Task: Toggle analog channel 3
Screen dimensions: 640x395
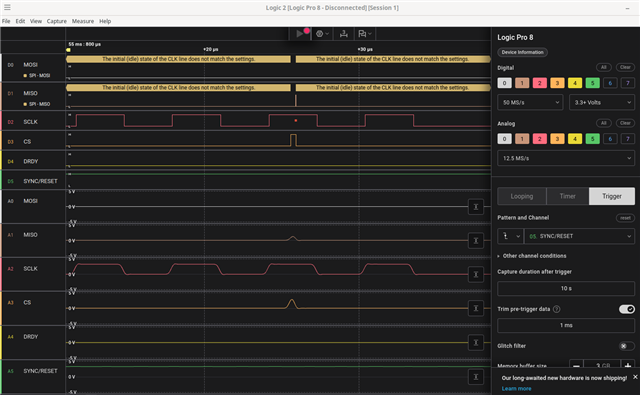Action: click(x=557, y=139)
